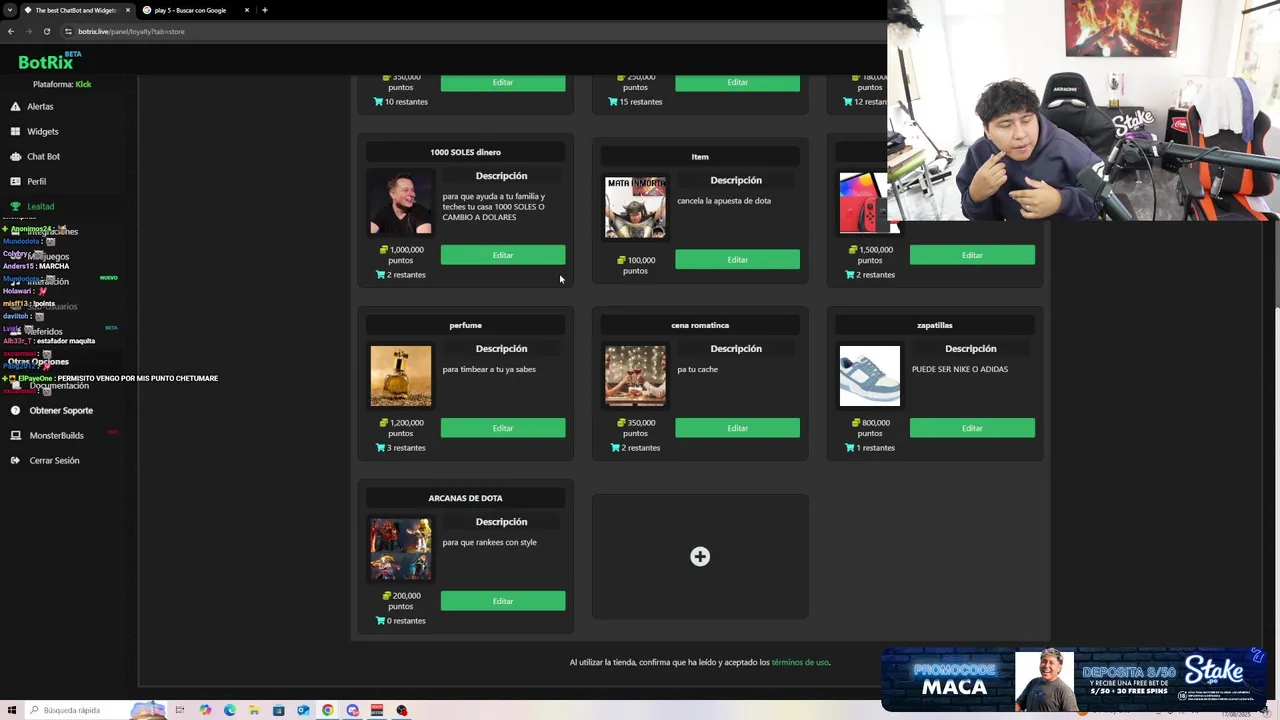
Task: Click the ARCANAS DE DOTA thumbnail
Action: pos(401,549)
